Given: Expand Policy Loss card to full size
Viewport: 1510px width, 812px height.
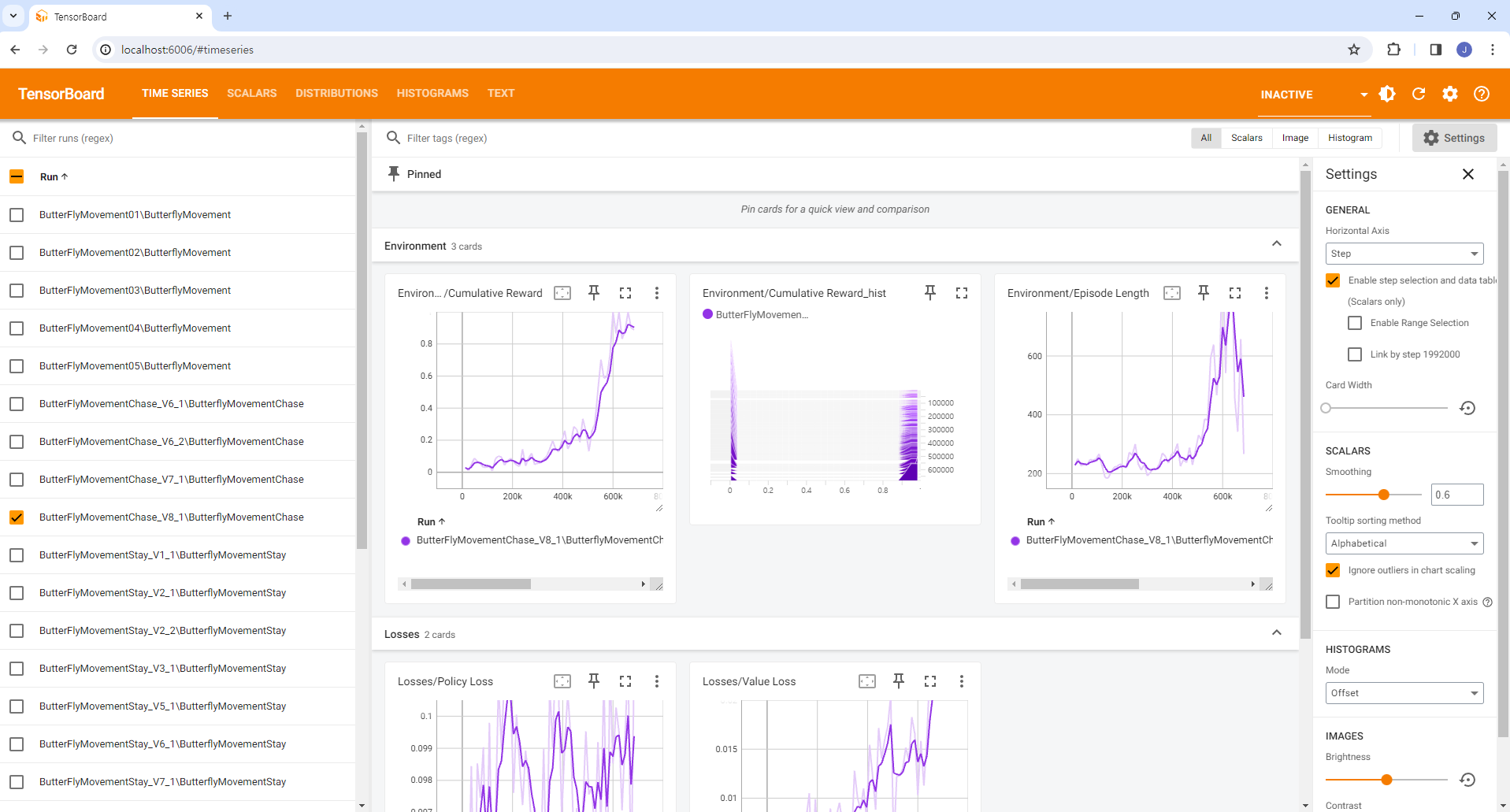Looking at the screenshot, I should tap(625, 681).
